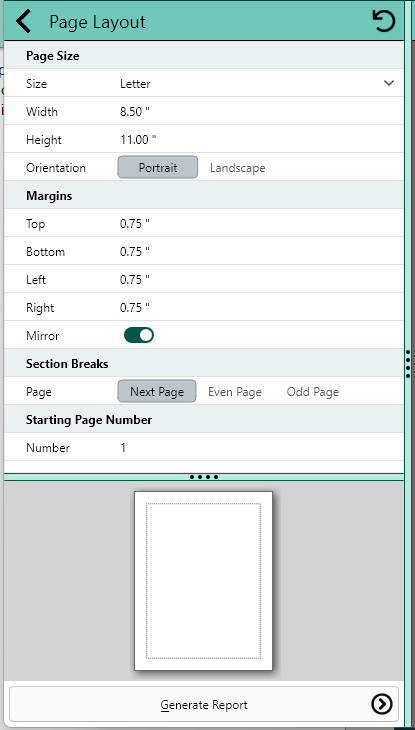Toggle off the Mirror margins switch
Image resolution: width=415 pixels, height=730 pixels.
(139, 335)
